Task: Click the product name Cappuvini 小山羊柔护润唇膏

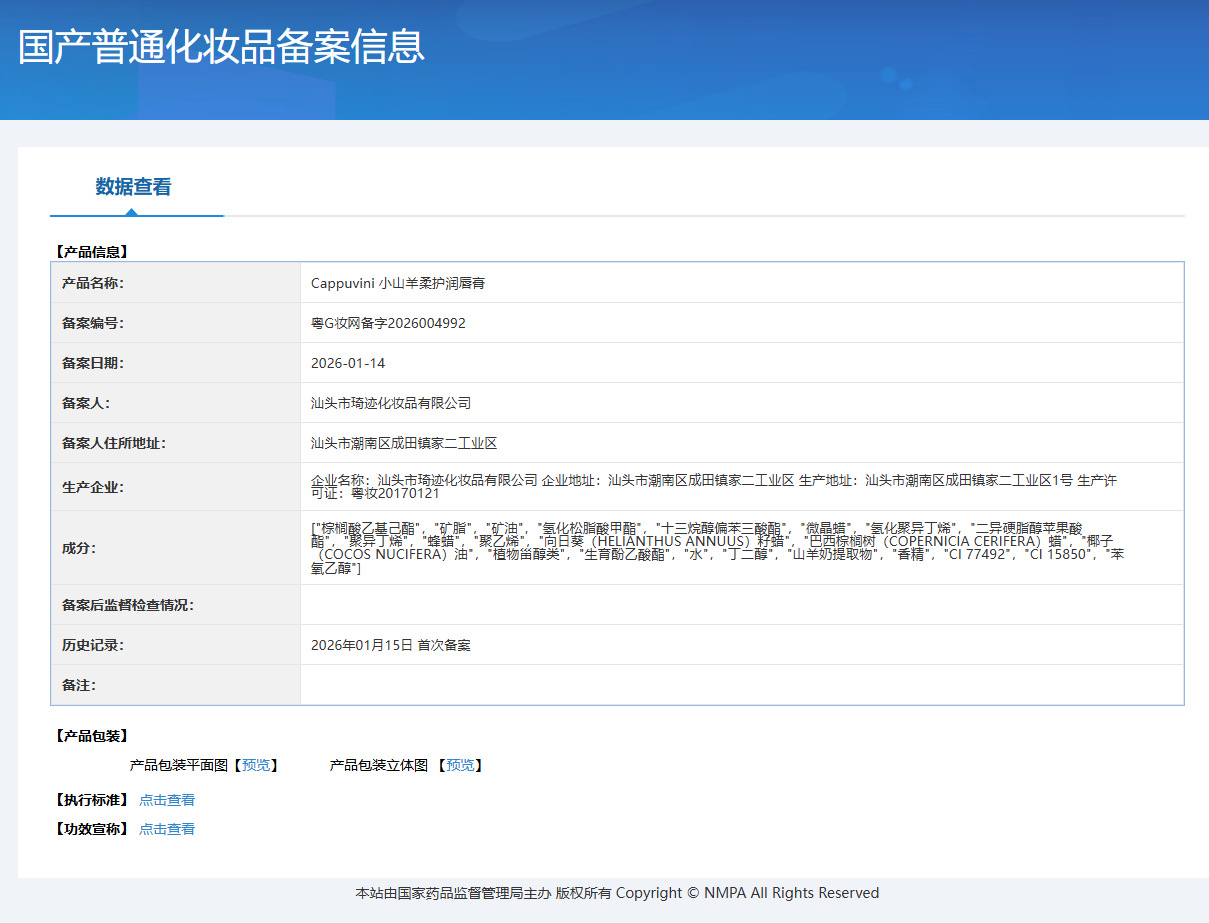Action: pyautogui.click(x=398, y=283)
